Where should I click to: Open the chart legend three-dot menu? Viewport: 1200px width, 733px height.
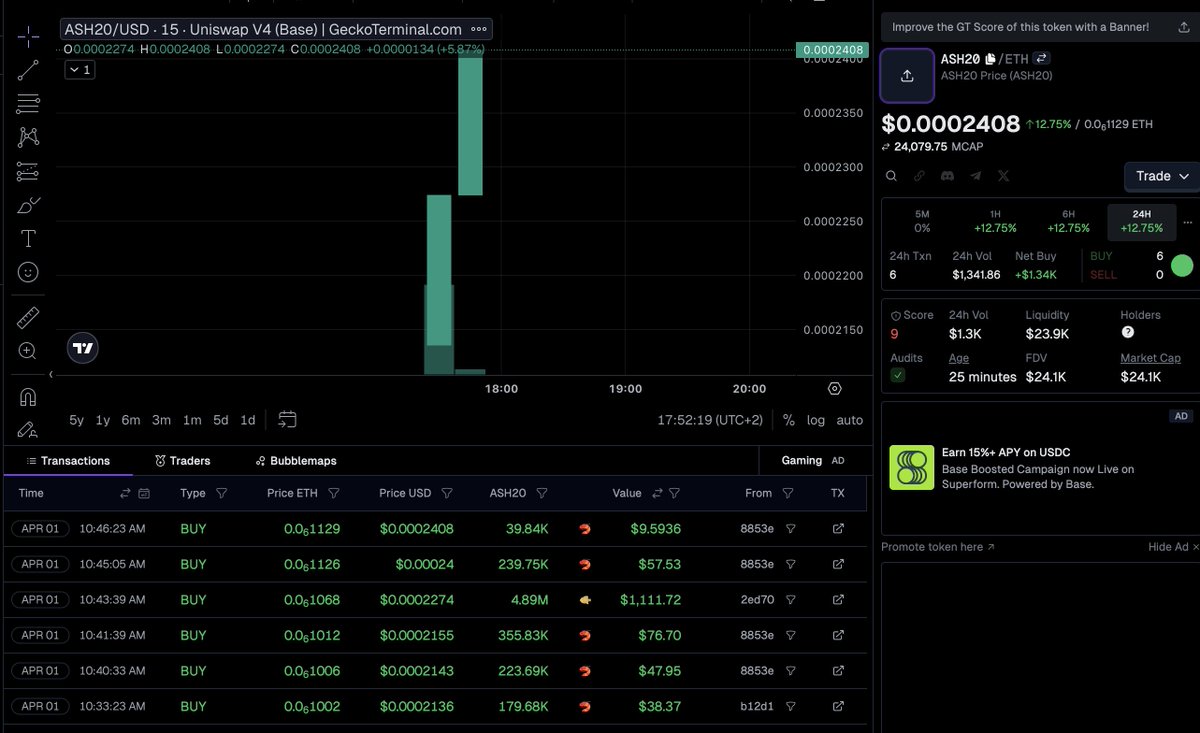tap(479, 30)
